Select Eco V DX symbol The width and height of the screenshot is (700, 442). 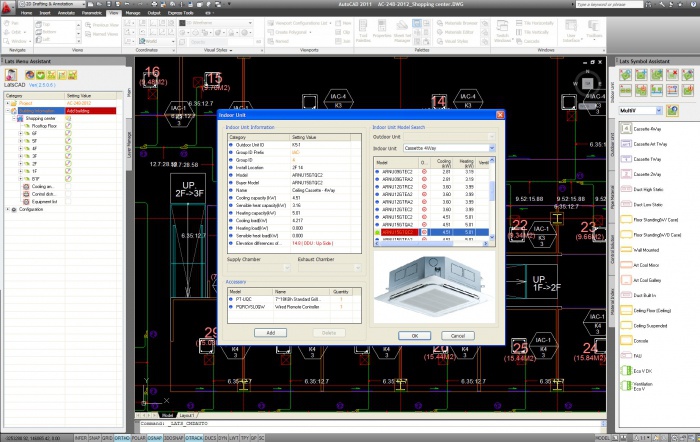click(x=637, y=371)
